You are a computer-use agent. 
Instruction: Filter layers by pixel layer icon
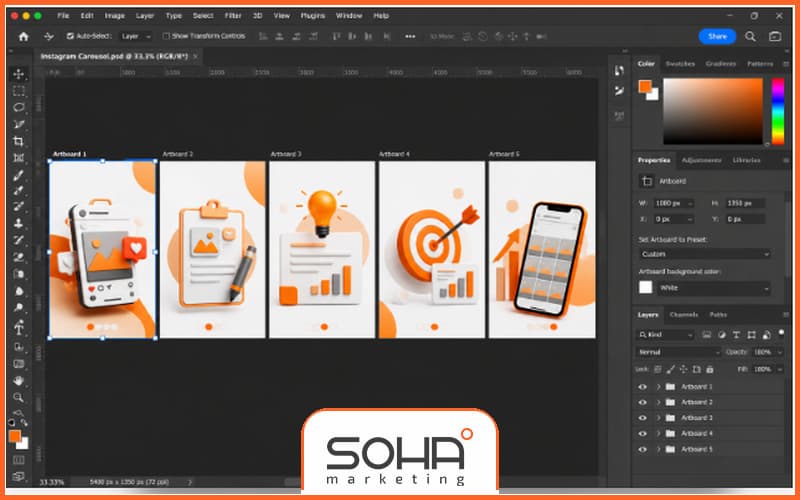click(707, 335)
